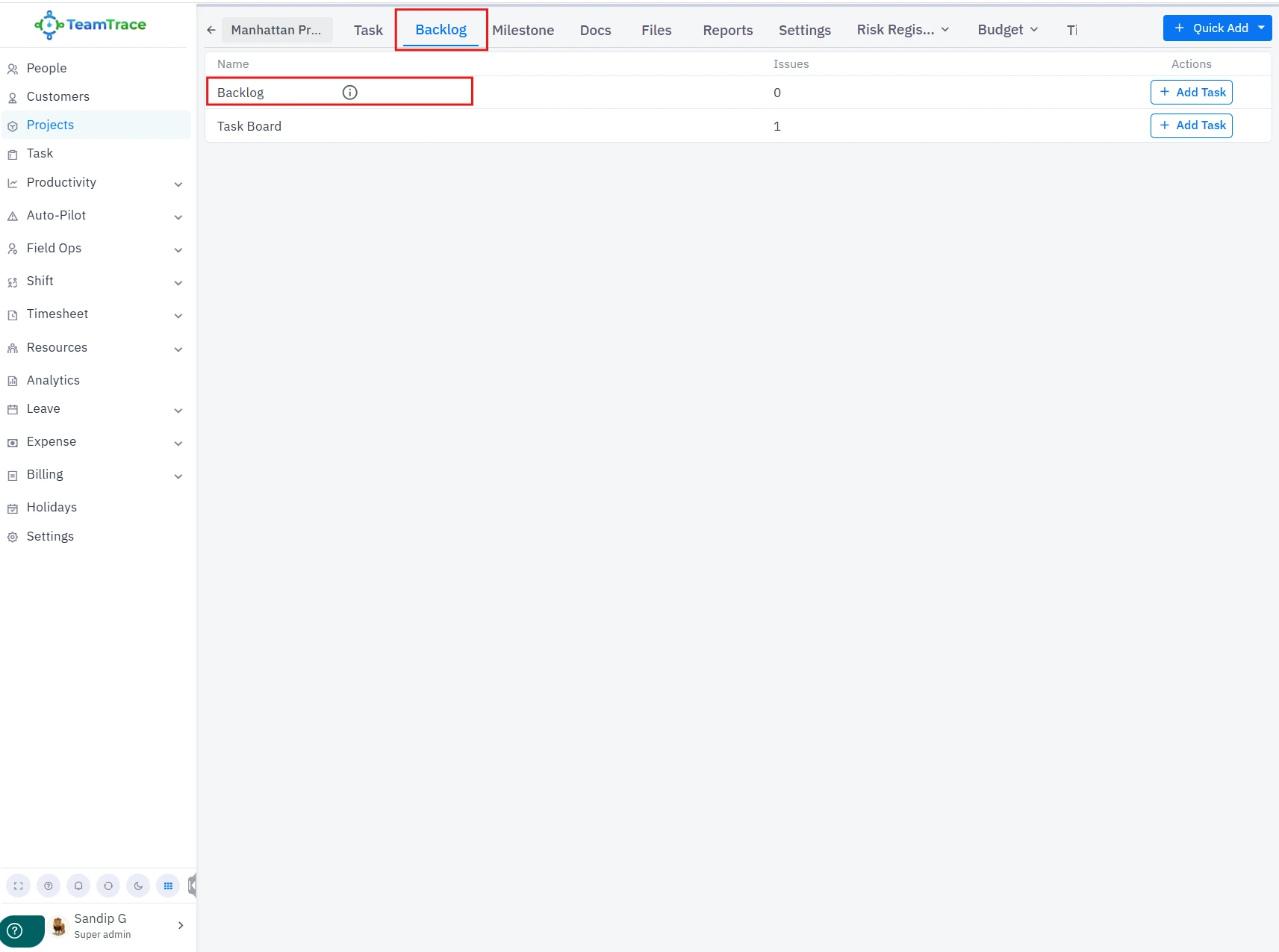Open the notifications bell icon
The width and height of the screenshot is (1279, 952).
point(78,886)
